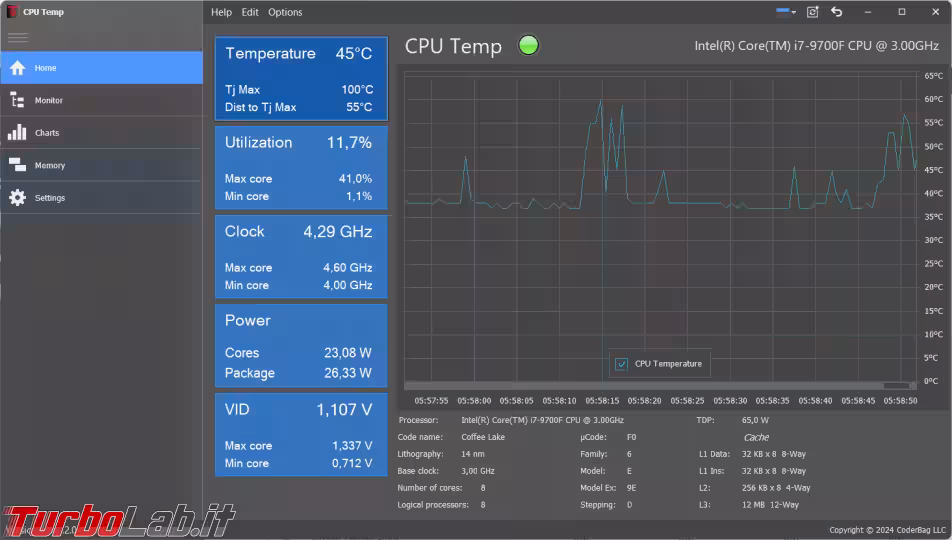This screenshot has height=540, width=952.
Task: Open the Settings page
Action: 101,197
